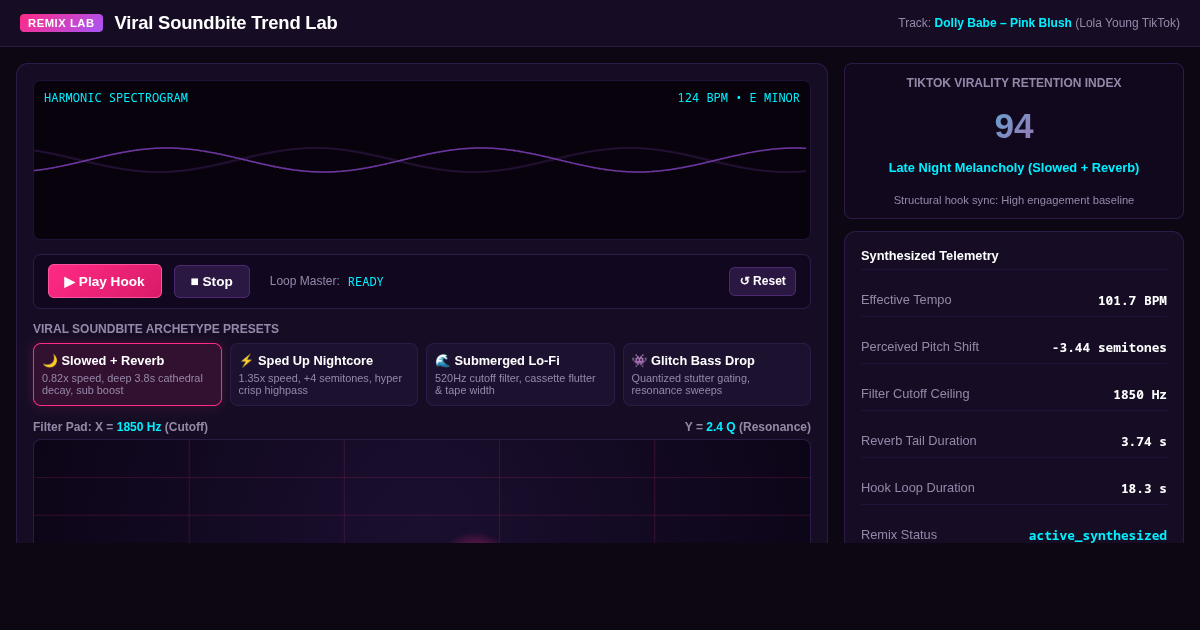Click Late Night Melancholy (Slowed + Reverb) label
This screenshot has width=1200, height=630.
tap(1014, 168)
